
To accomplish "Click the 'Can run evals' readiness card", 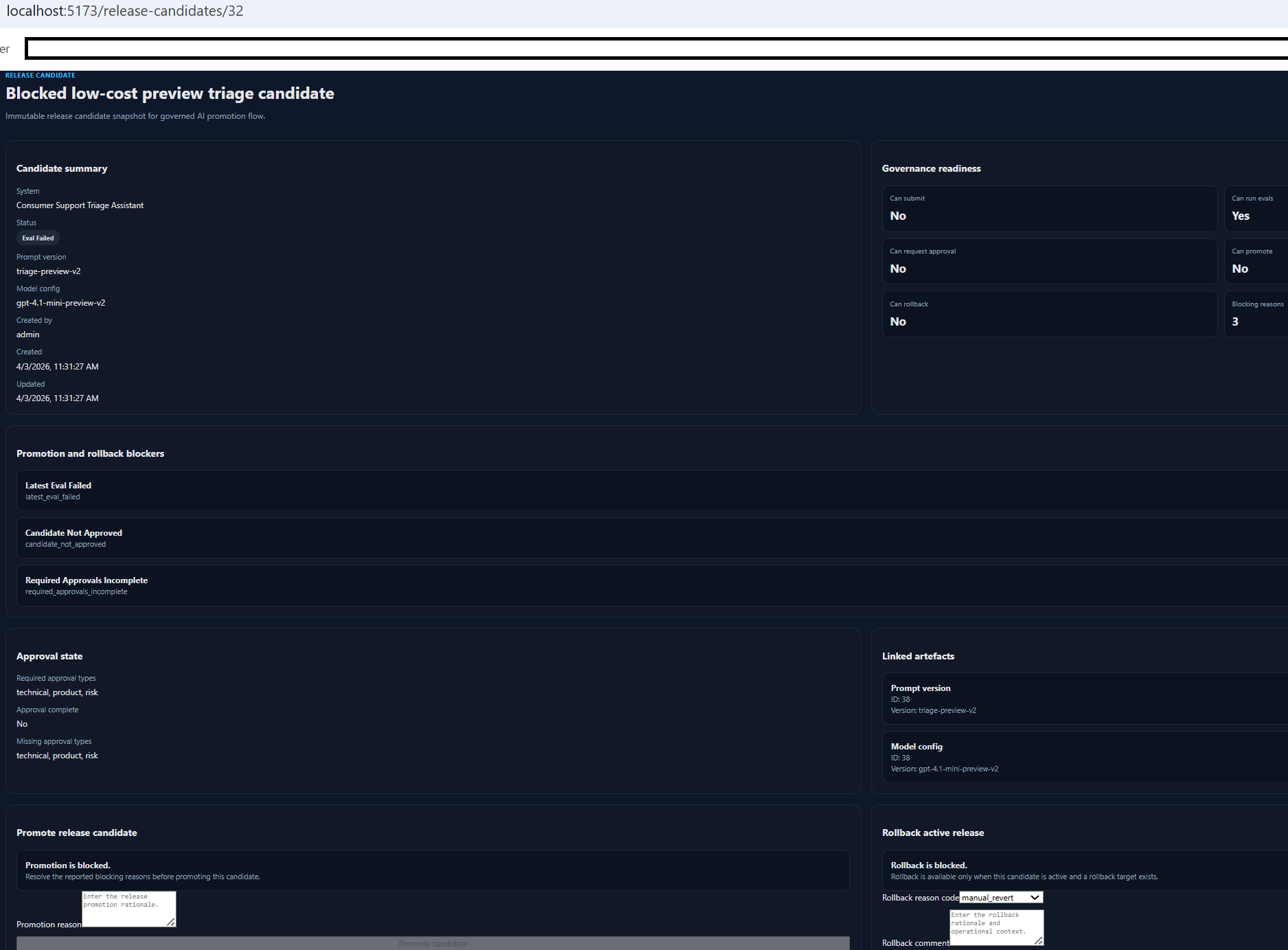I will click(1256, 208).
